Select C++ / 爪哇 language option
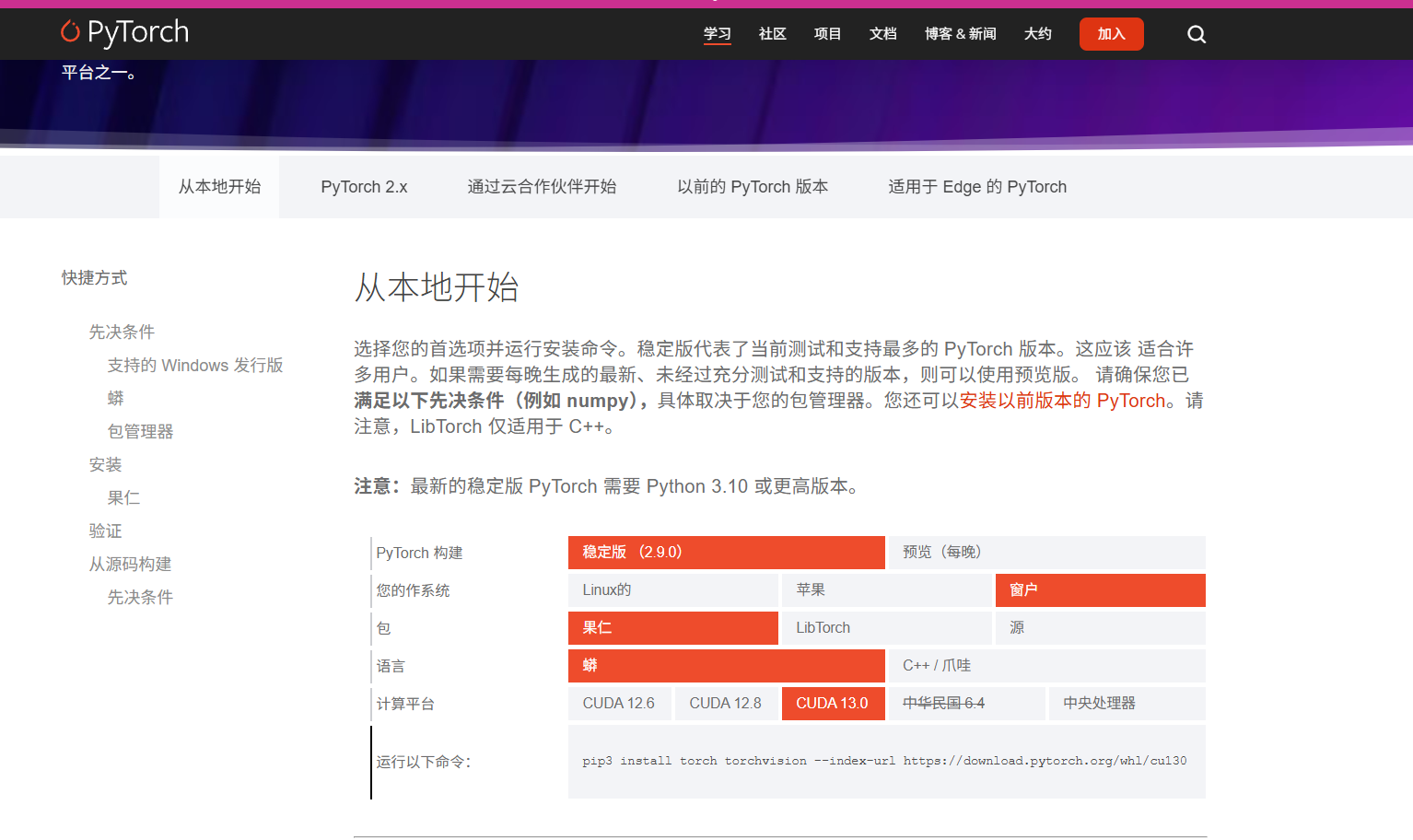This screenshot has height=840, width=1413. point(1047,666)
